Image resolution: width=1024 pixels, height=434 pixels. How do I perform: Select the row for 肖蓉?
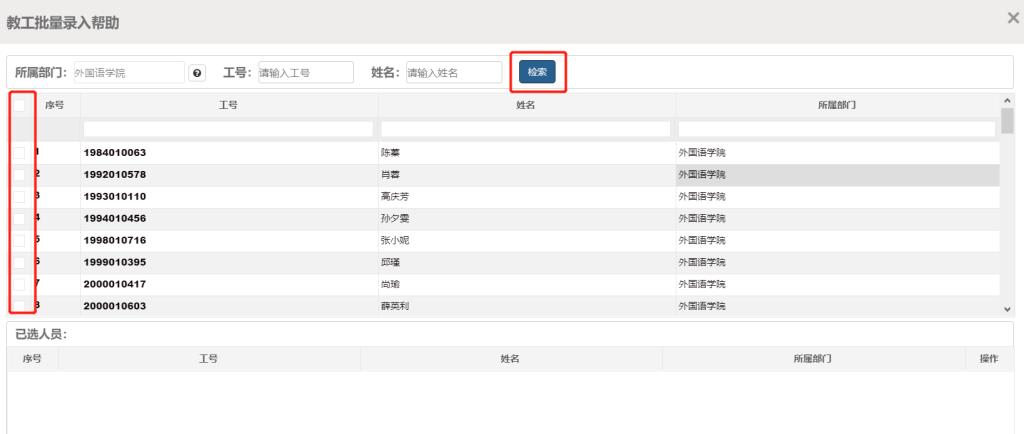click(390, 175)
